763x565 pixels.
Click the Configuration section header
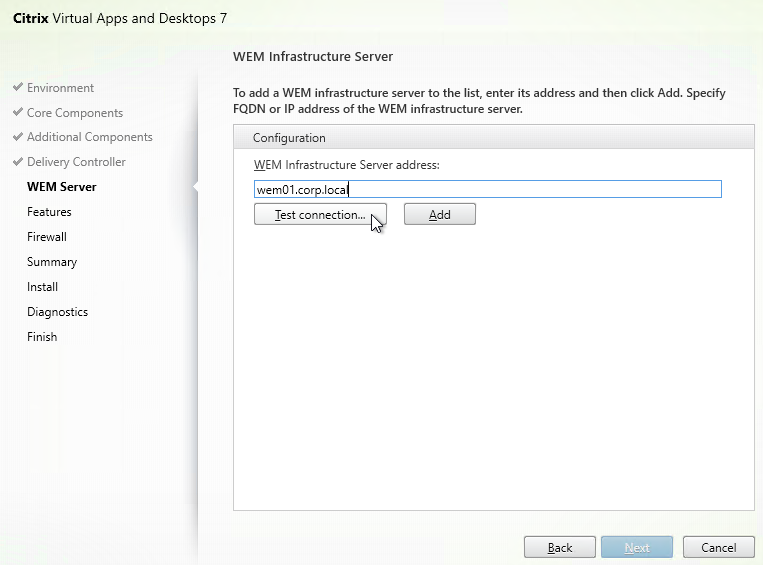(494, 138)
